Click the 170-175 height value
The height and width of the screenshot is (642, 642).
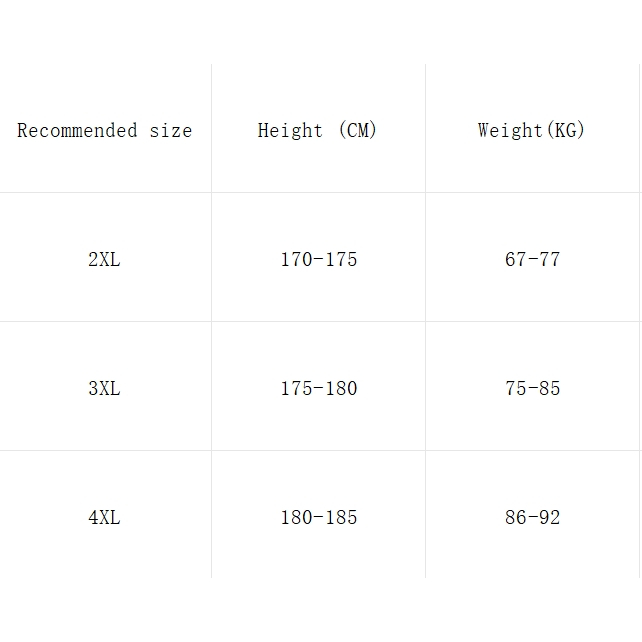(x=318, y=260)
